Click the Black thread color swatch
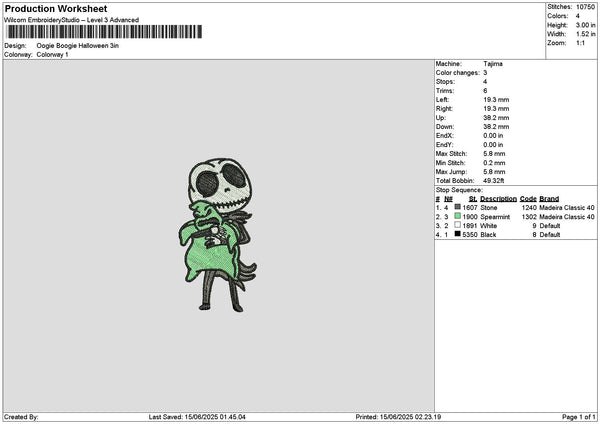 click(x=457, y=234)
